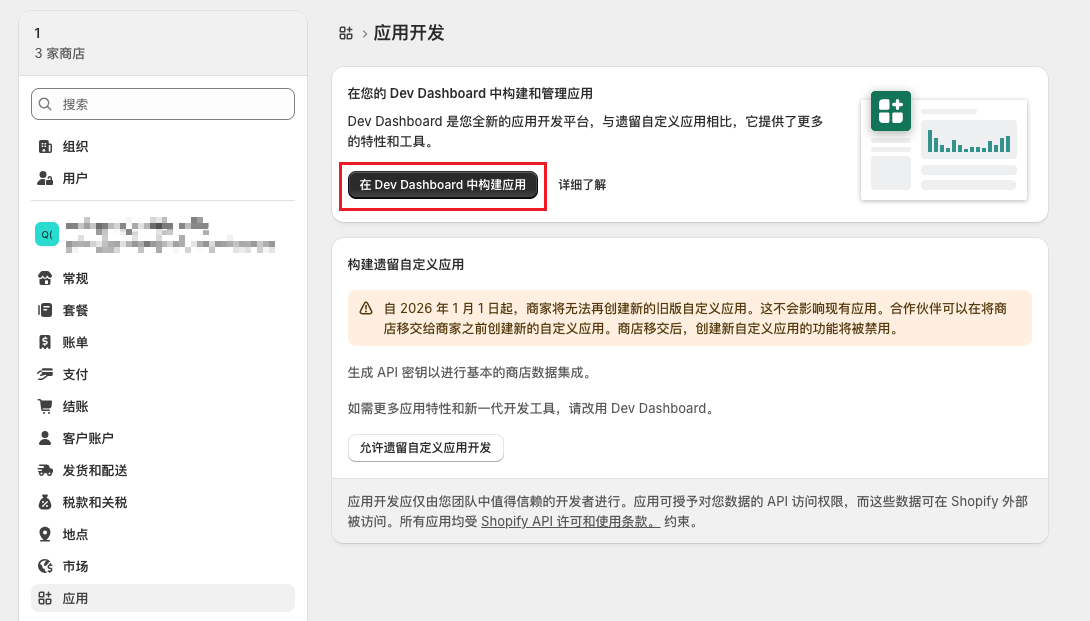This screenshot has height=621, width=1090.
Task: Click the 客户账户 person icon
Action: point(45,438)
